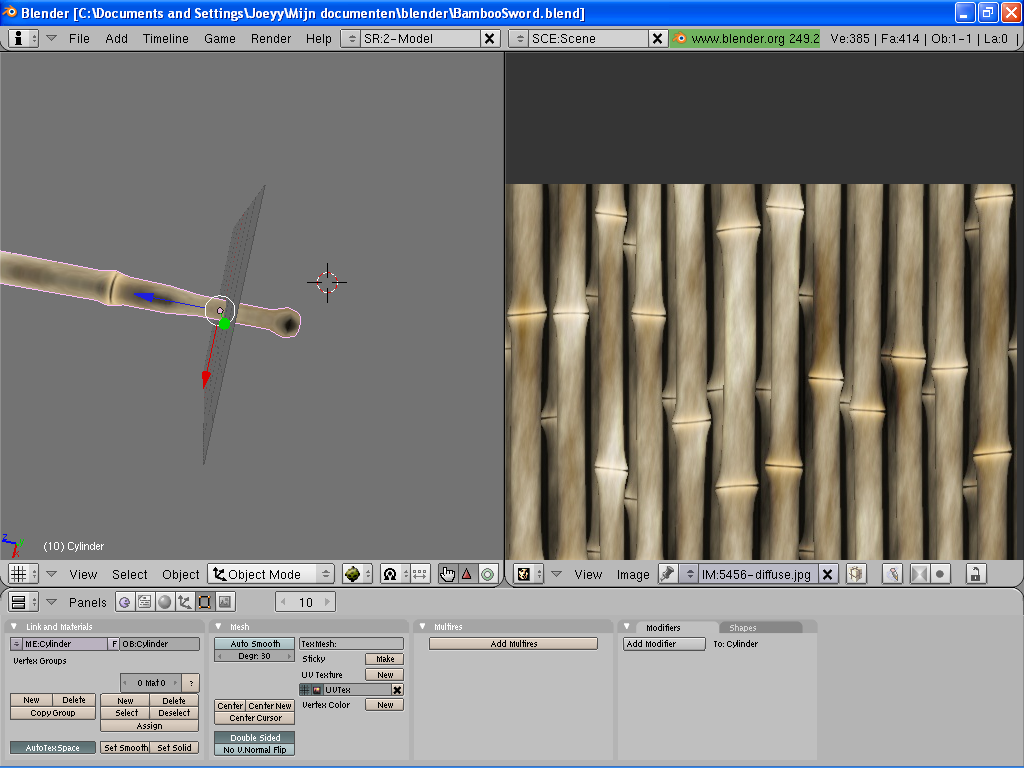
Task: Select the scale manipulator ring icon
Action: [487, 574]
